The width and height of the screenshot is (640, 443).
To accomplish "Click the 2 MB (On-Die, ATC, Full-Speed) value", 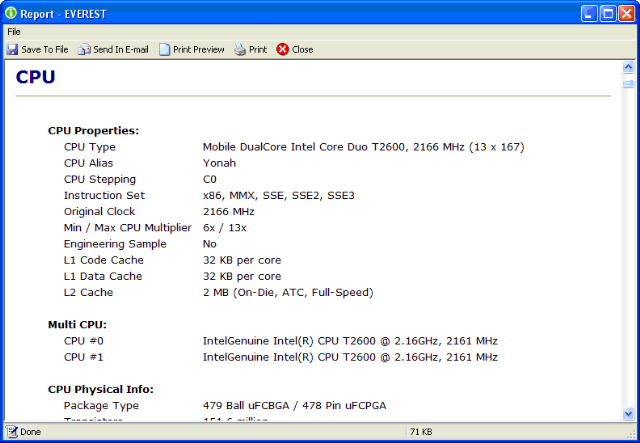I will pyautogui.click(x=288, y=293).
